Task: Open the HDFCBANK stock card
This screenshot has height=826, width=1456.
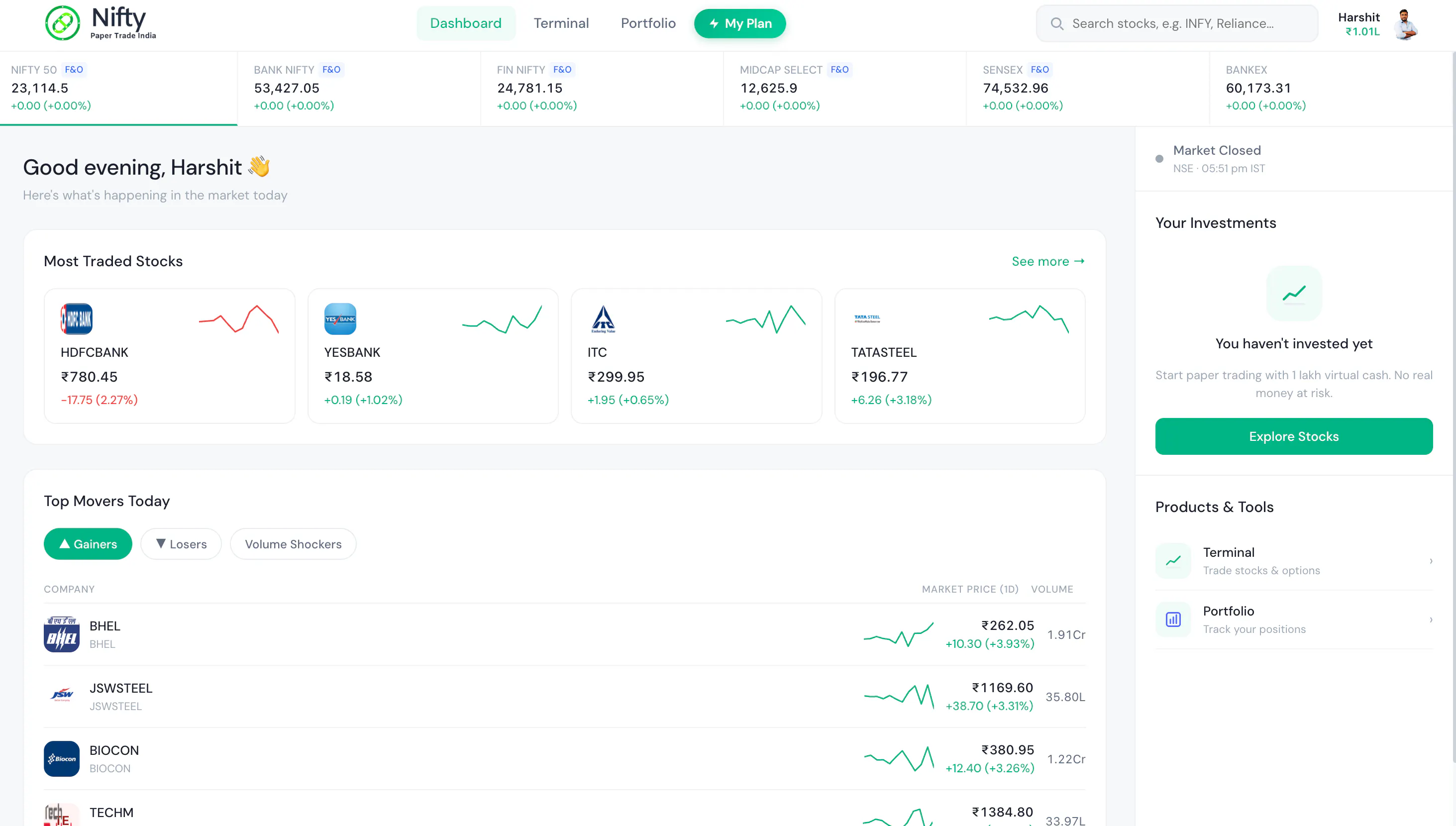Action: (170, 356)
